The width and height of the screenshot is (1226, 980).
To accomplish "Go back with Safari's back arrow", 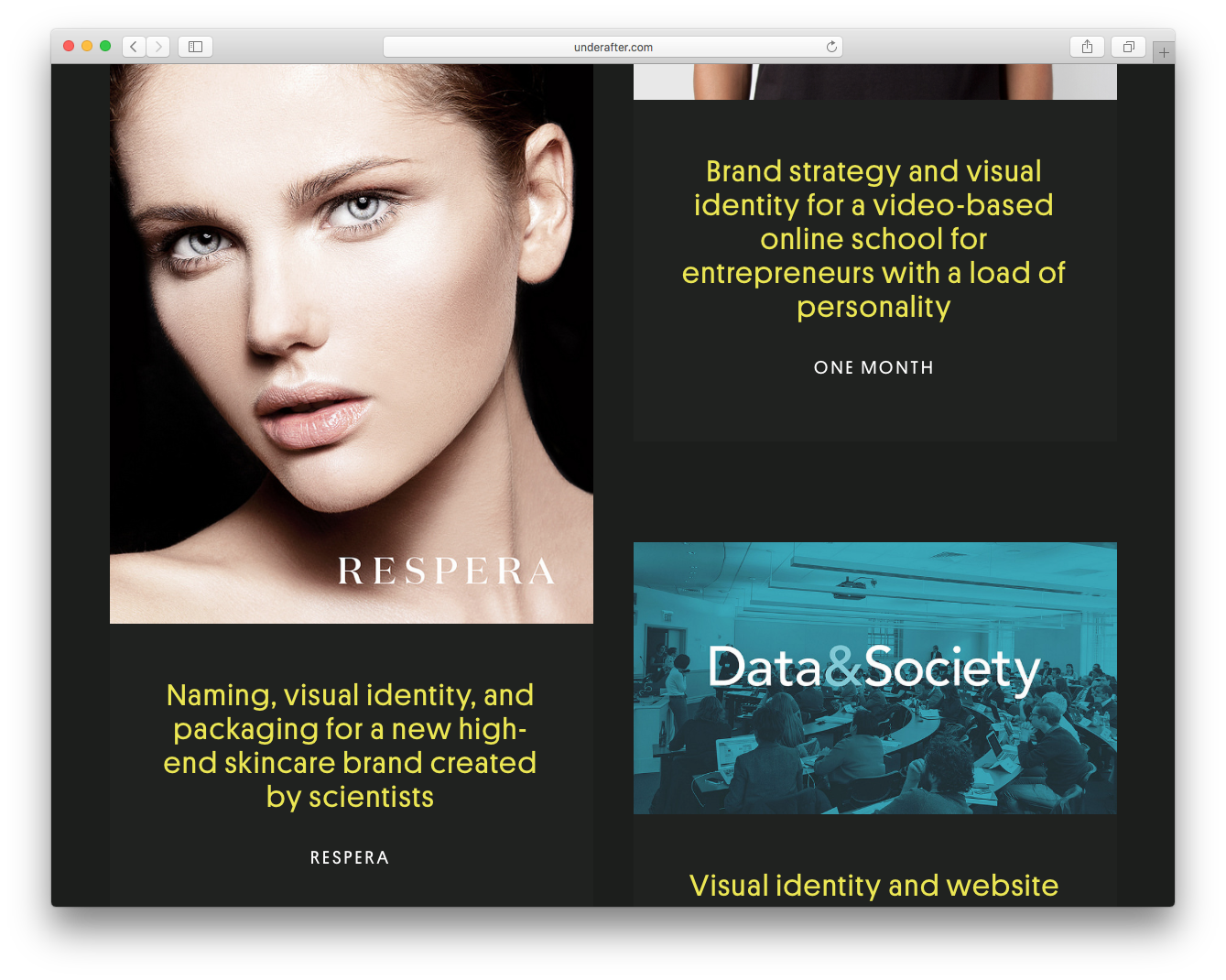I will (x=134, y=47).
